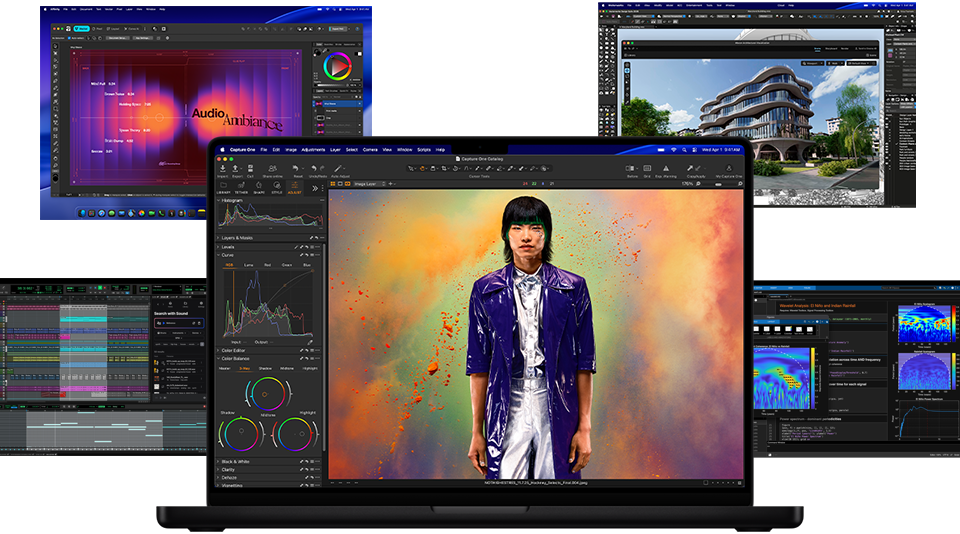Click the viewer zoom slider
This screenshot has height=534, width=960.
pos(718,184)
